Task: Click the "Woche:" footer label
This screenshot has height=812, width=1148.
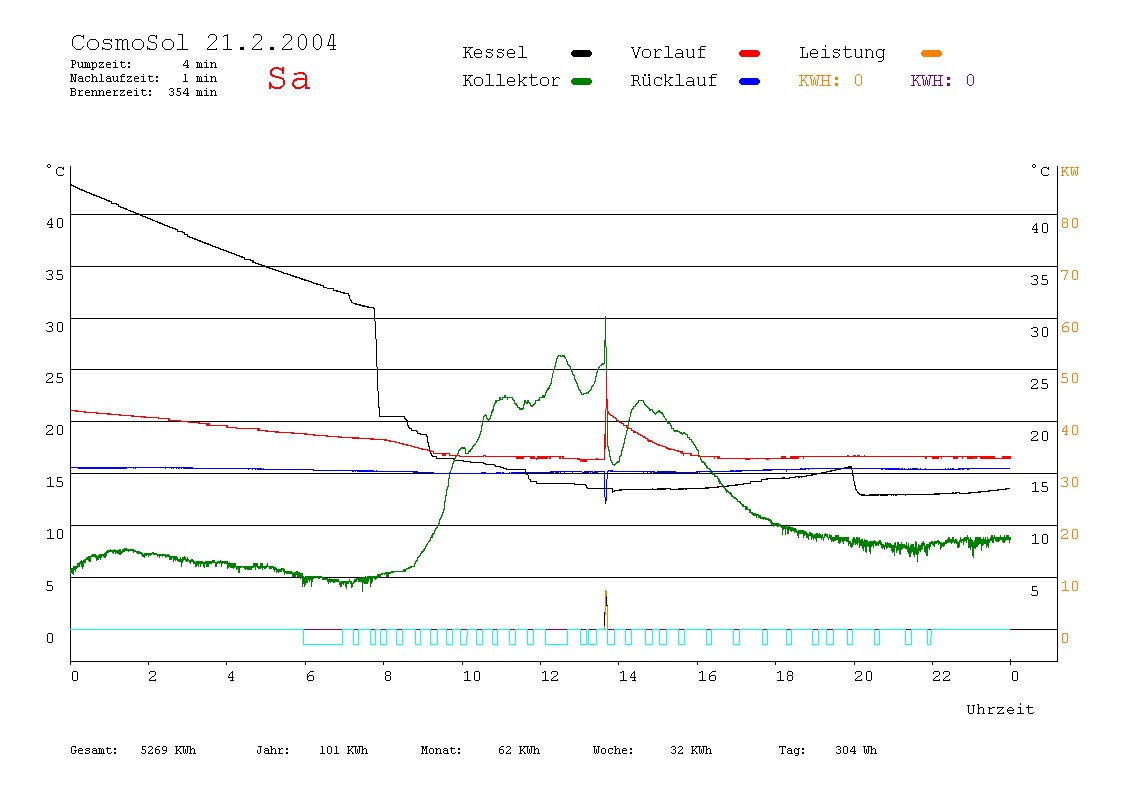Action: point(613,750)
